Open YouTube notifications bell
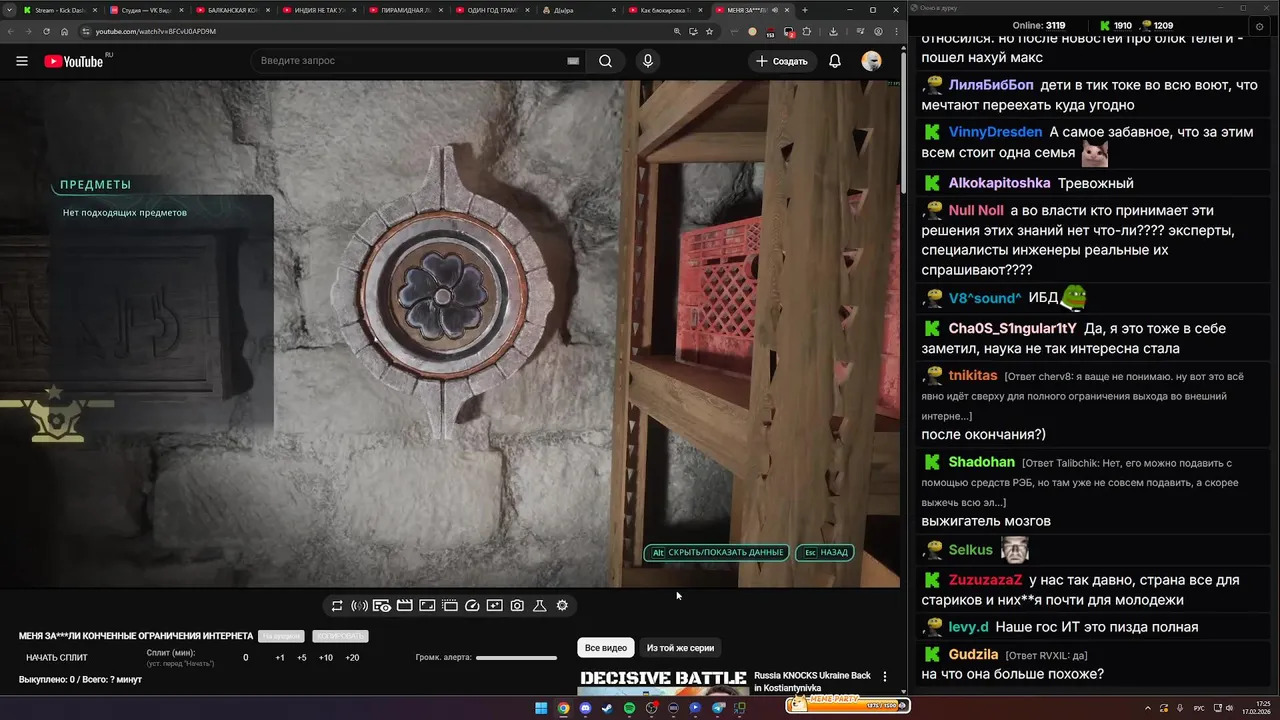 (x=835, y=61)
